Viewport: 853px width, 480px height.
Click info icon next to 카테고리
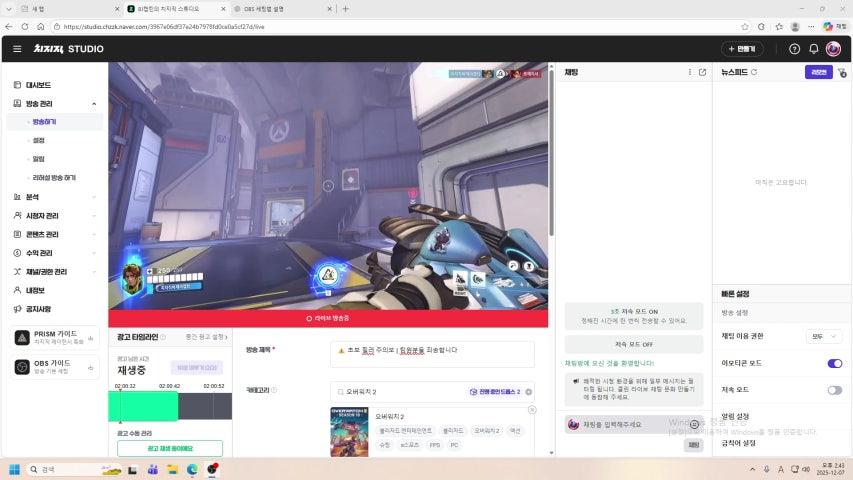pyautogui.click(x=274, y=390)
